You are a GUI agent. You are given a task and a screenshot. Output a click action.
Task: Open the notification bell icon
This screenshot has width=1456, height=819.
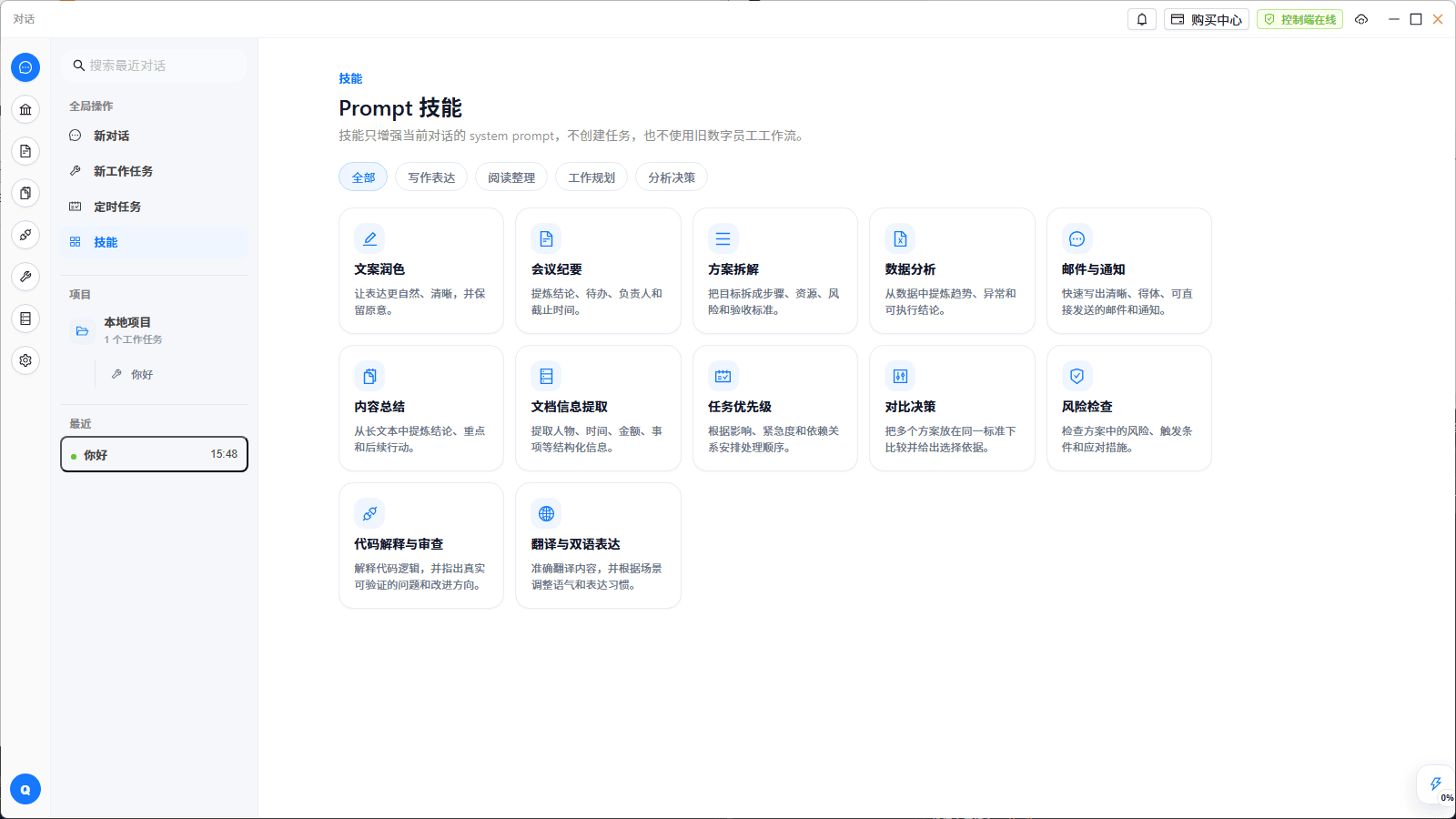coord(1142,19)
